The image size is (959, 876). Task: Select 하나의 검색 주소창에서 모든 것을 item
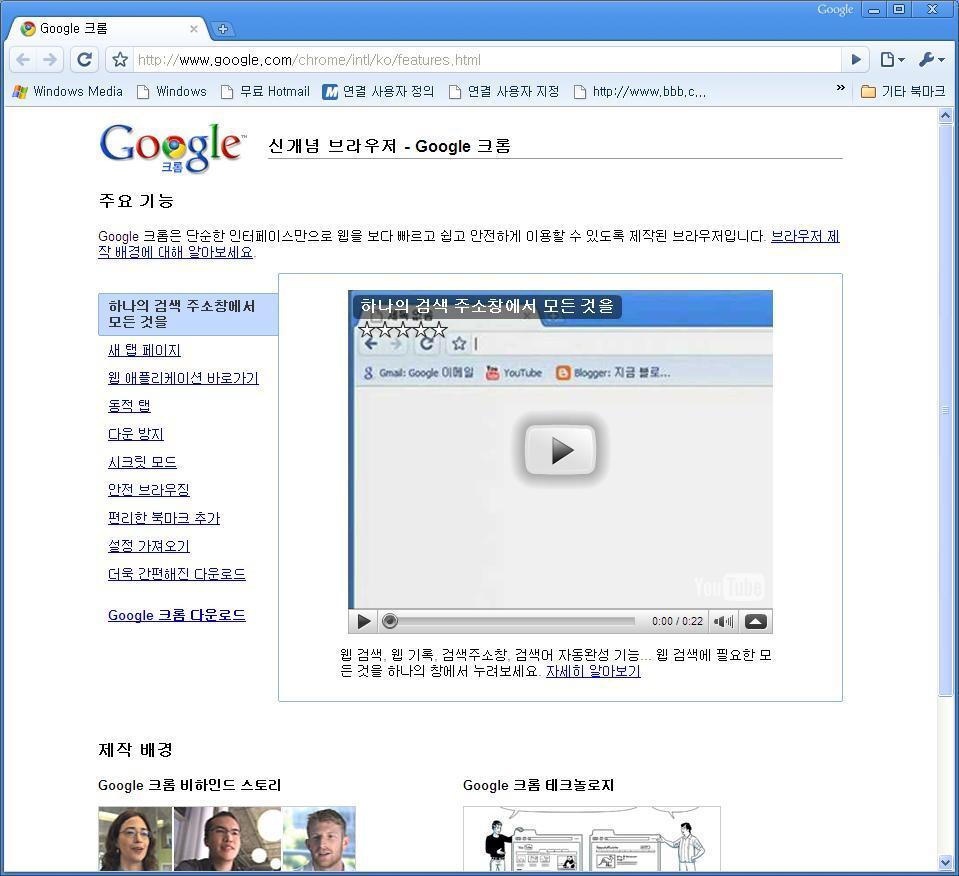[188, 314]
